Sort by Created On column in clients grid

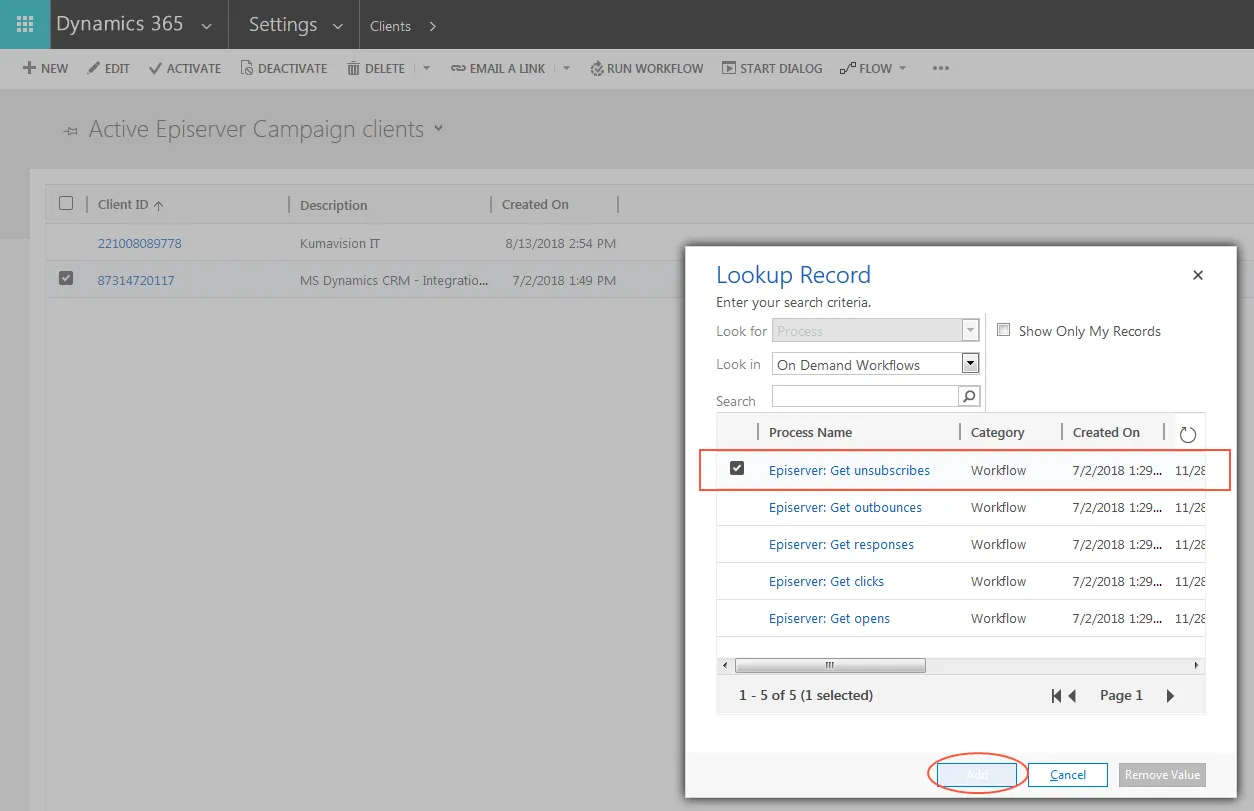point(535,204)
